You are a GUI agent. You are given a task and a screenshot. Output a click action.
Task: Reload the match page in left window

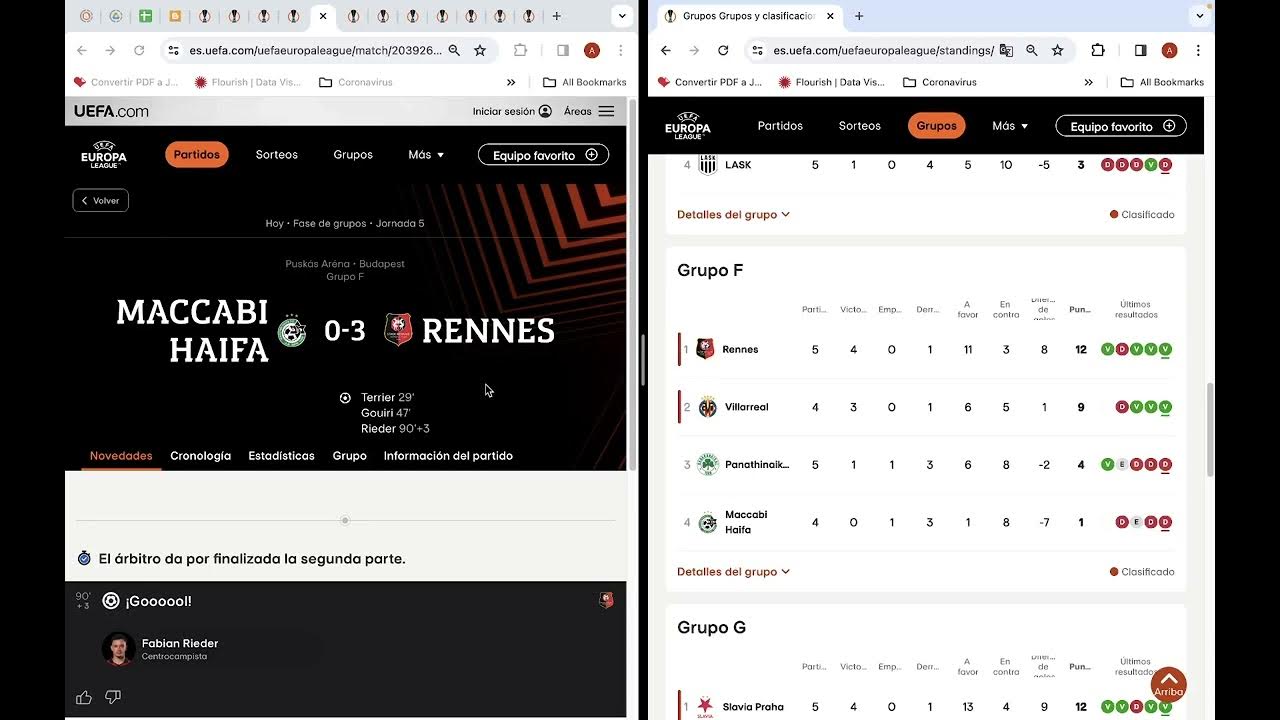[140, 50]
